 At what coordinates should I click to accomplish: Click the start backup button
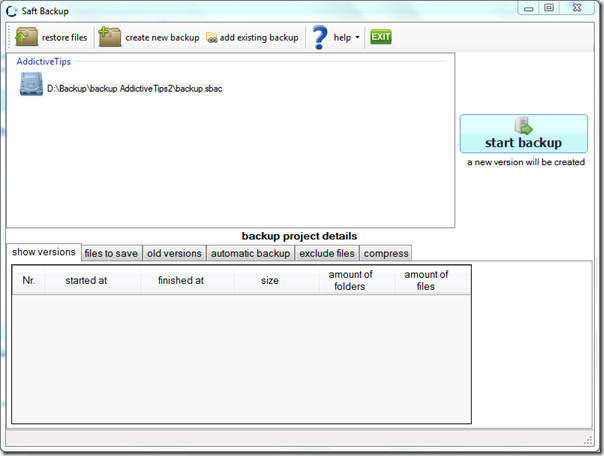coord(523,133)
